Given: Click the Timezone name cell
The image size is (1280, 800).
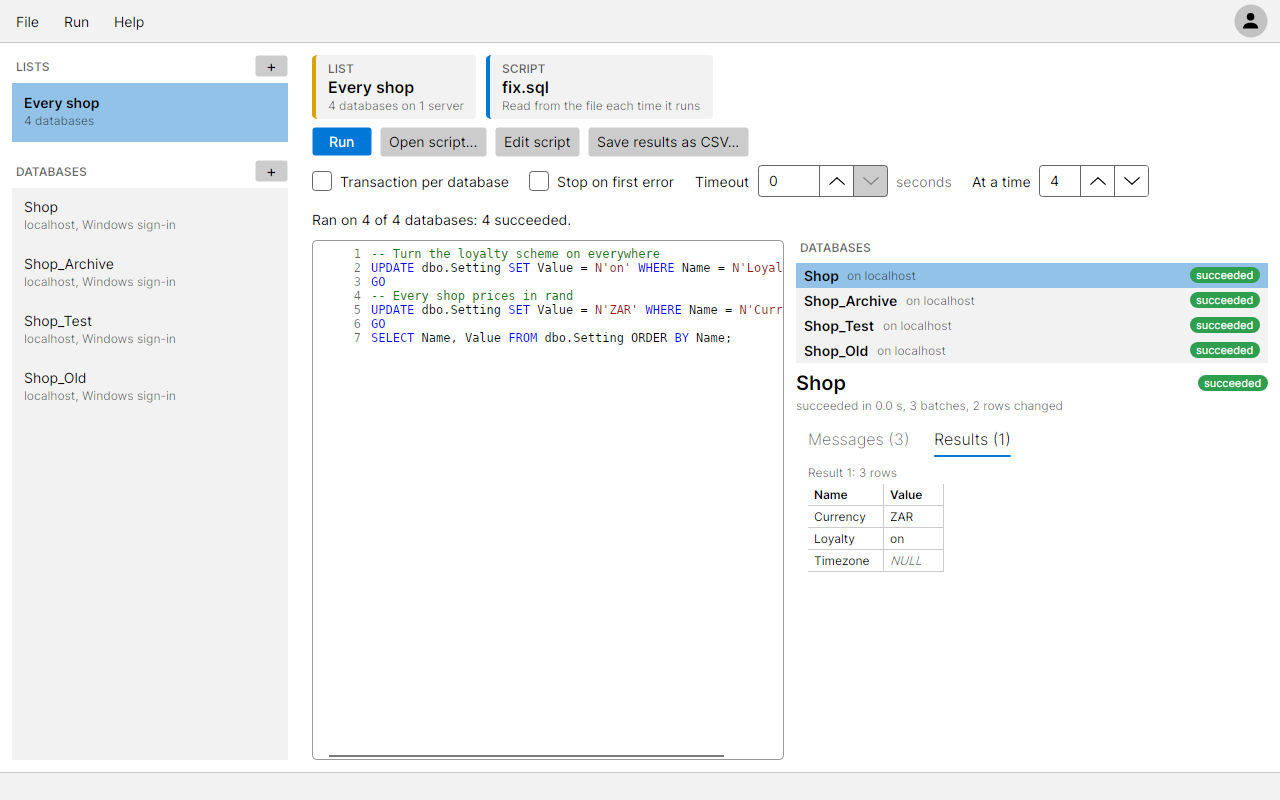Looking at the screenshot, I should (846, 561).
